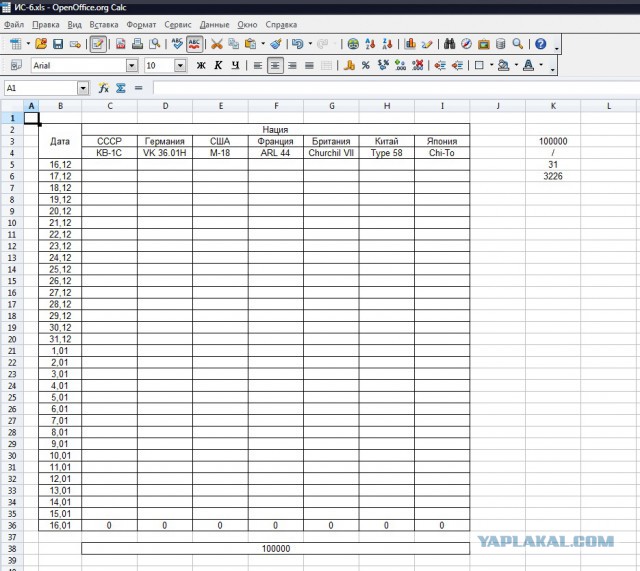The width and height of the screenshot is (640, 571).
Task: Increase cell indent
Action: (457, 65)
